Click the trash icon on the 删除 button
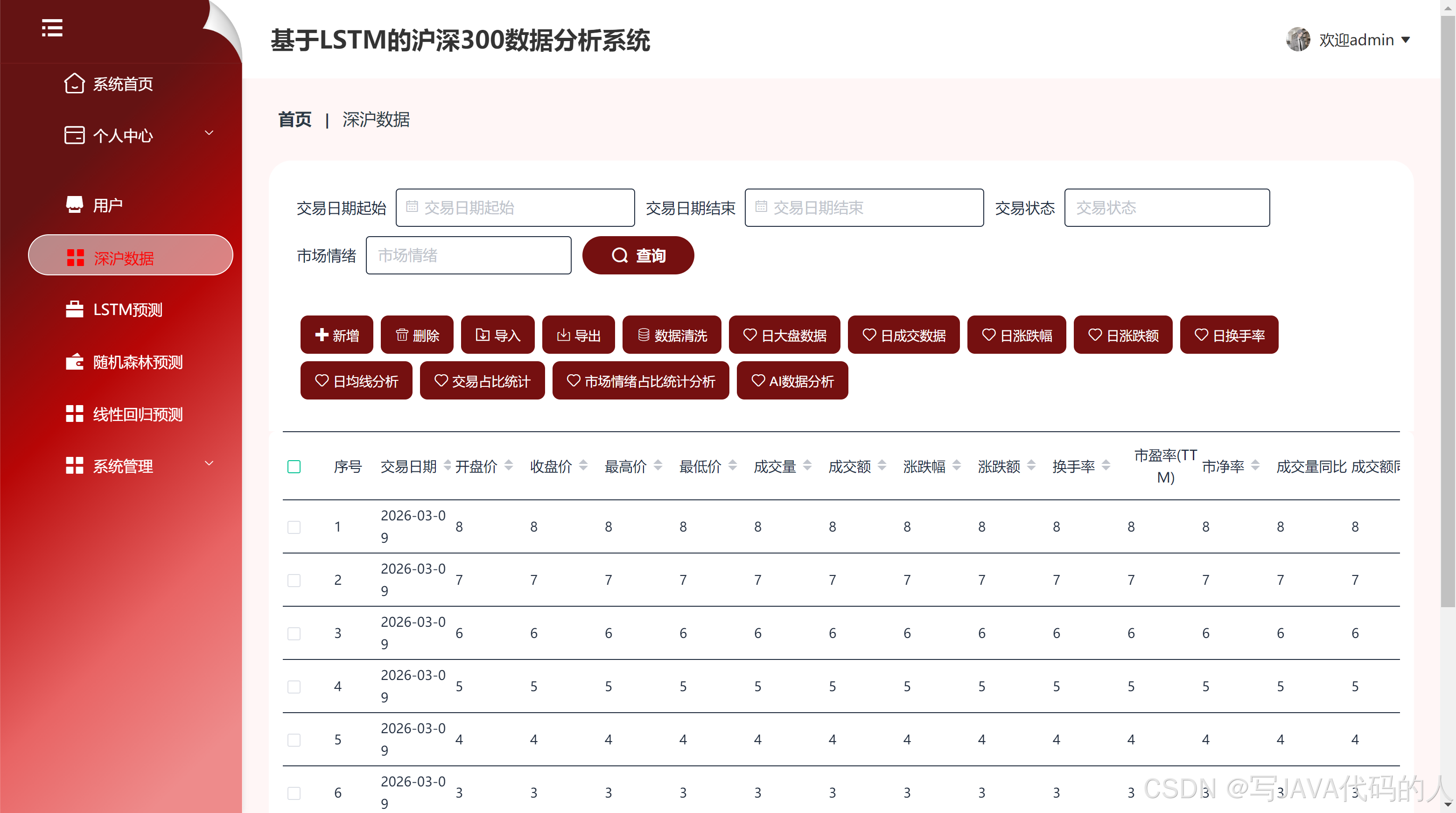Screen dimensions: 1456x813 402,335
